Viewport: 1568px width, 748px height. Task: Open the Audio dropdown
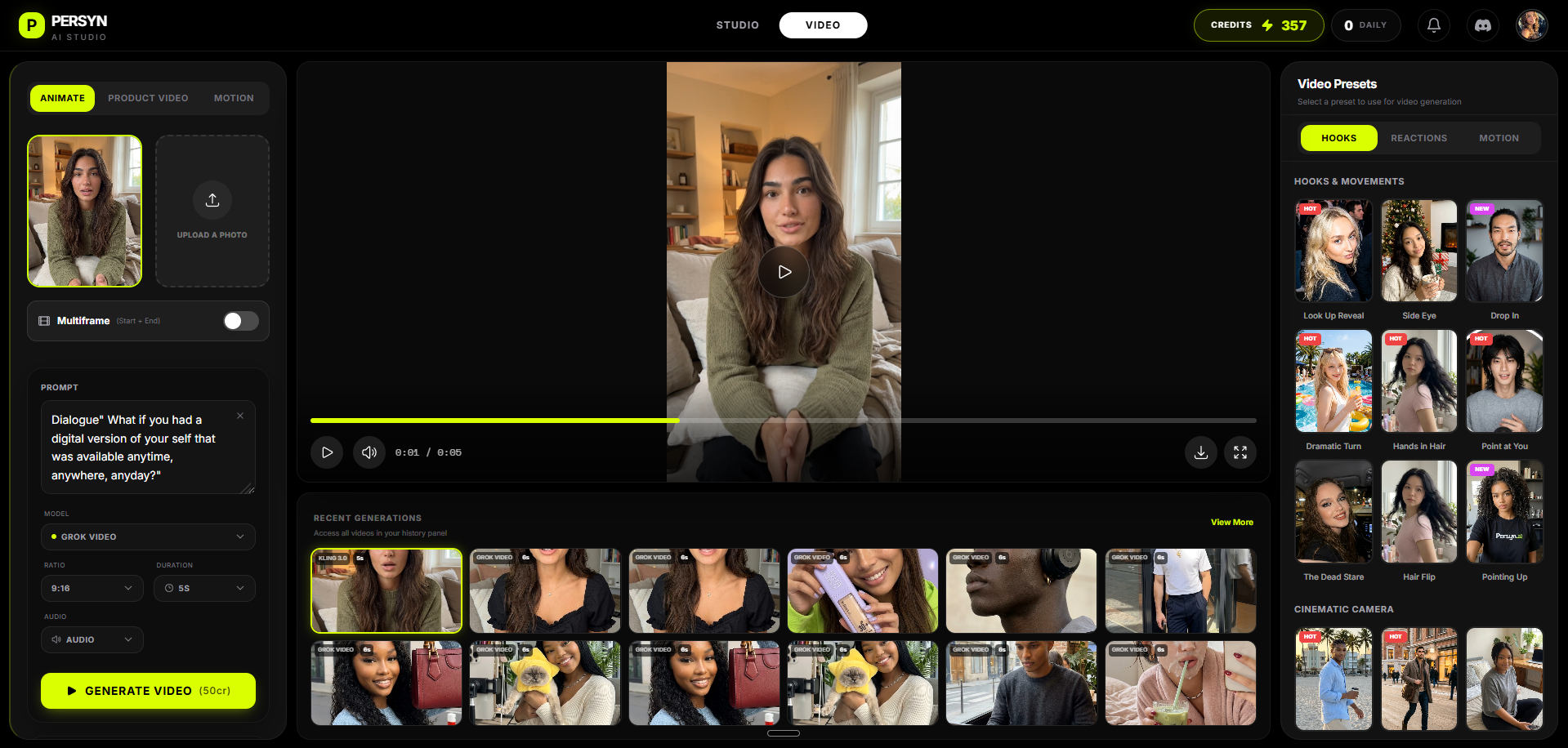[92, 639]
